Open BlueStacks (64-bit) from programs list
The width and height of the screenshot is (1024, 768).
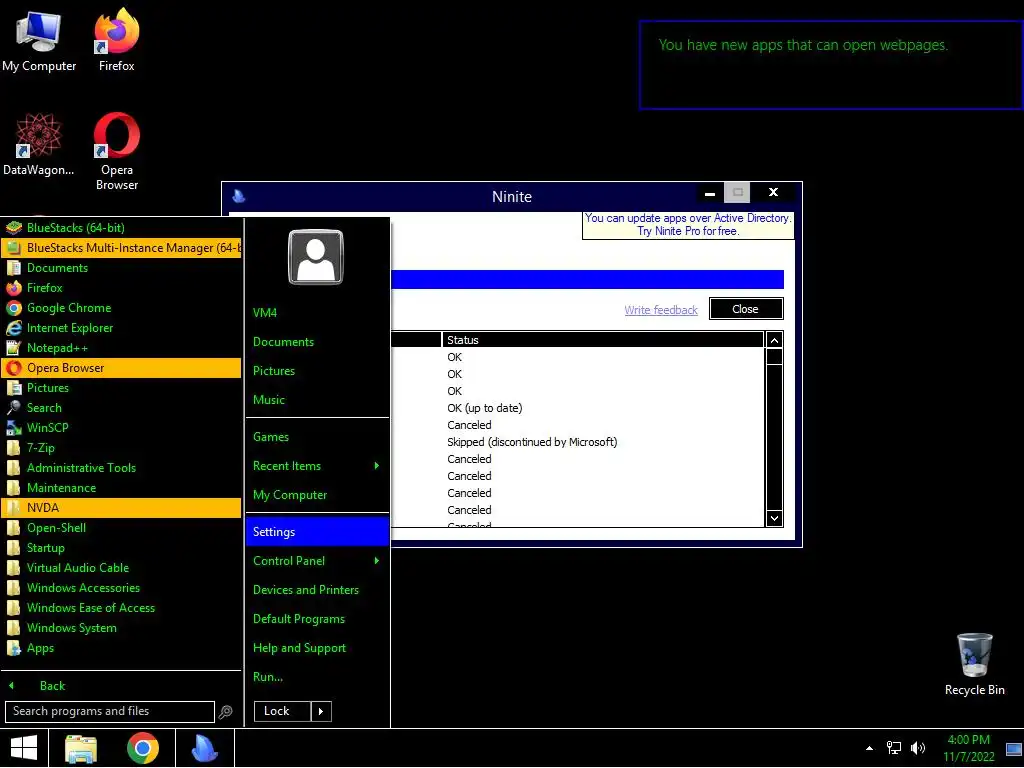pyautogui.click(x=121, y=228)
